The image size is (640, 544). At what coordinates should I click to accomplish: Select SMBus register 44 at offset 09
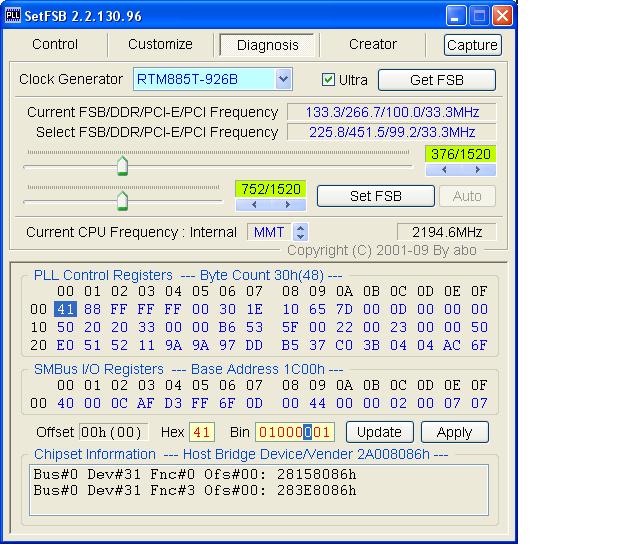(x=317, y=403)
